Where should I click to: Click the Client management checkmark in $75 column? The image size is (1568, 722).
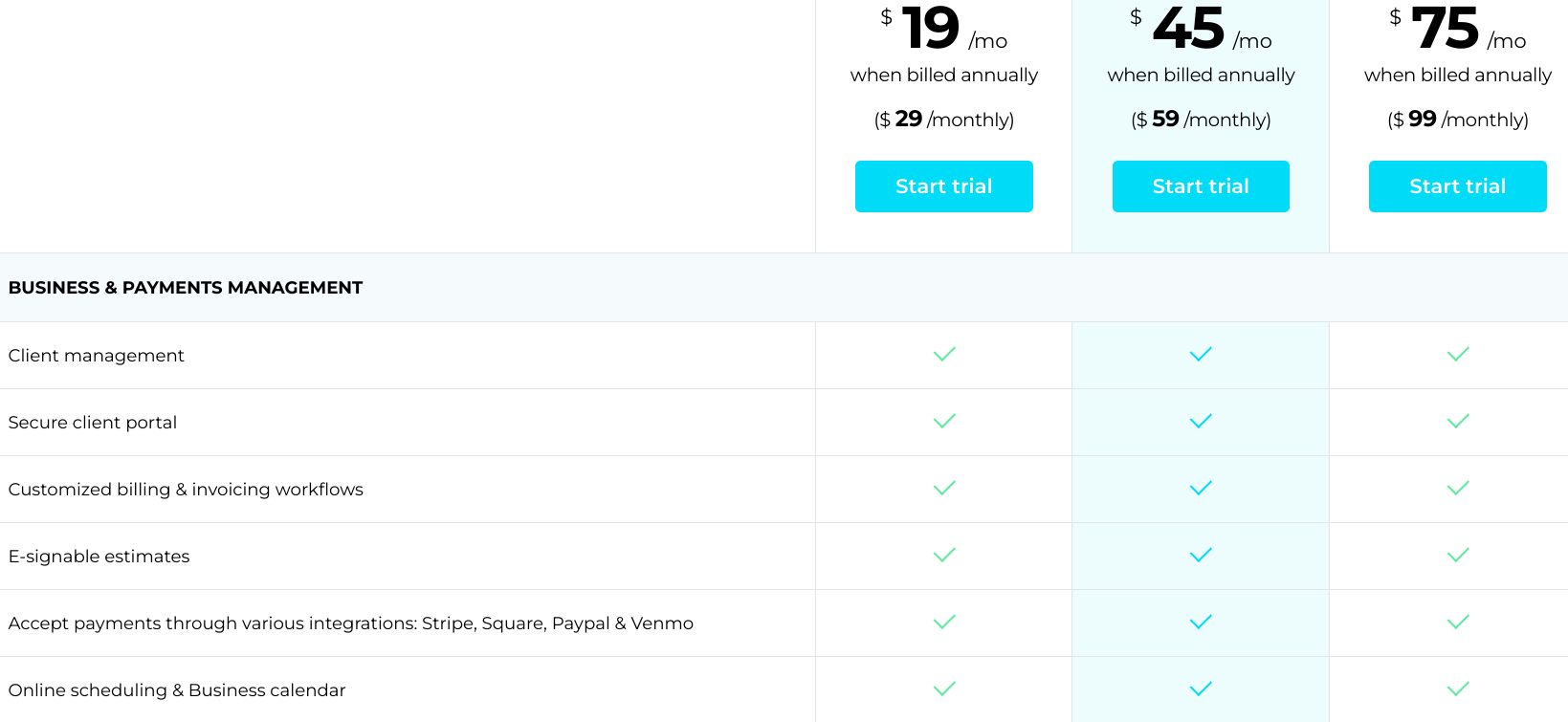point(1457,355)
